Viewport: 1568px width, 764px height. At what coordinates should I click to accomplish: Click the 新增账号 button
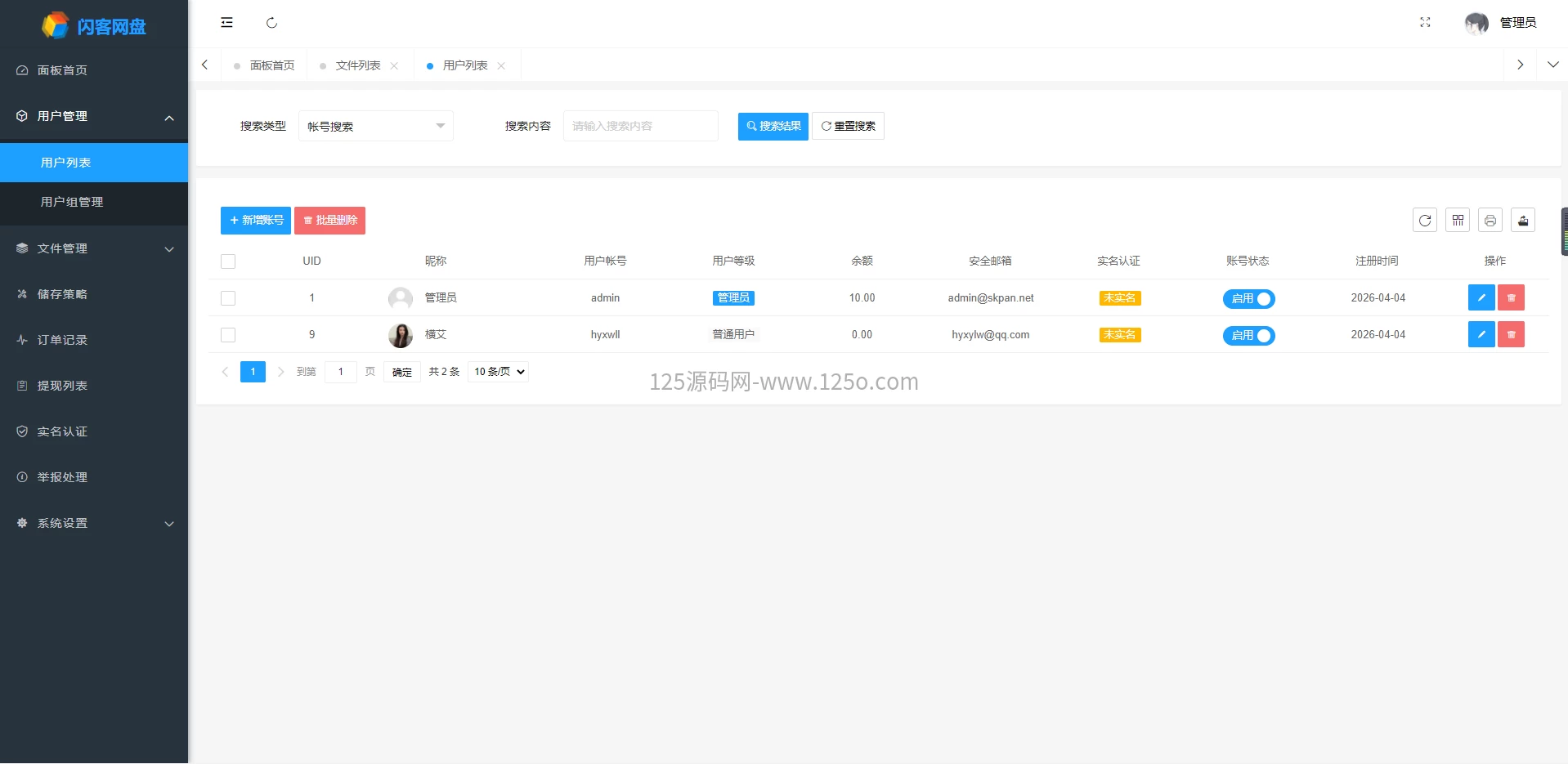(x=256, y=221)
